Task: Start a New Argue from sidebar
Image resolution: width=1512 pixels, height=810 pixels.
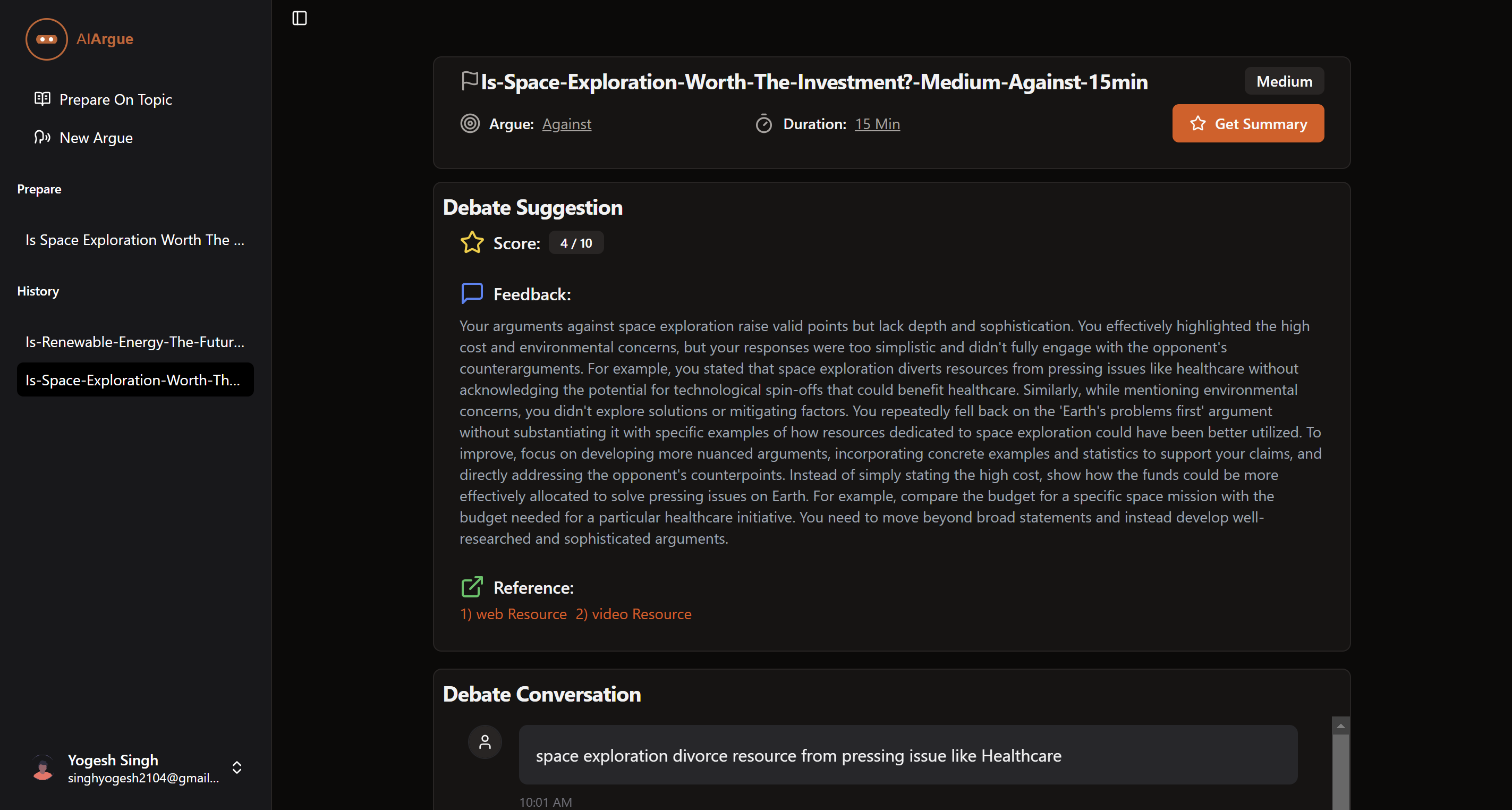Action: pos(96,138)
